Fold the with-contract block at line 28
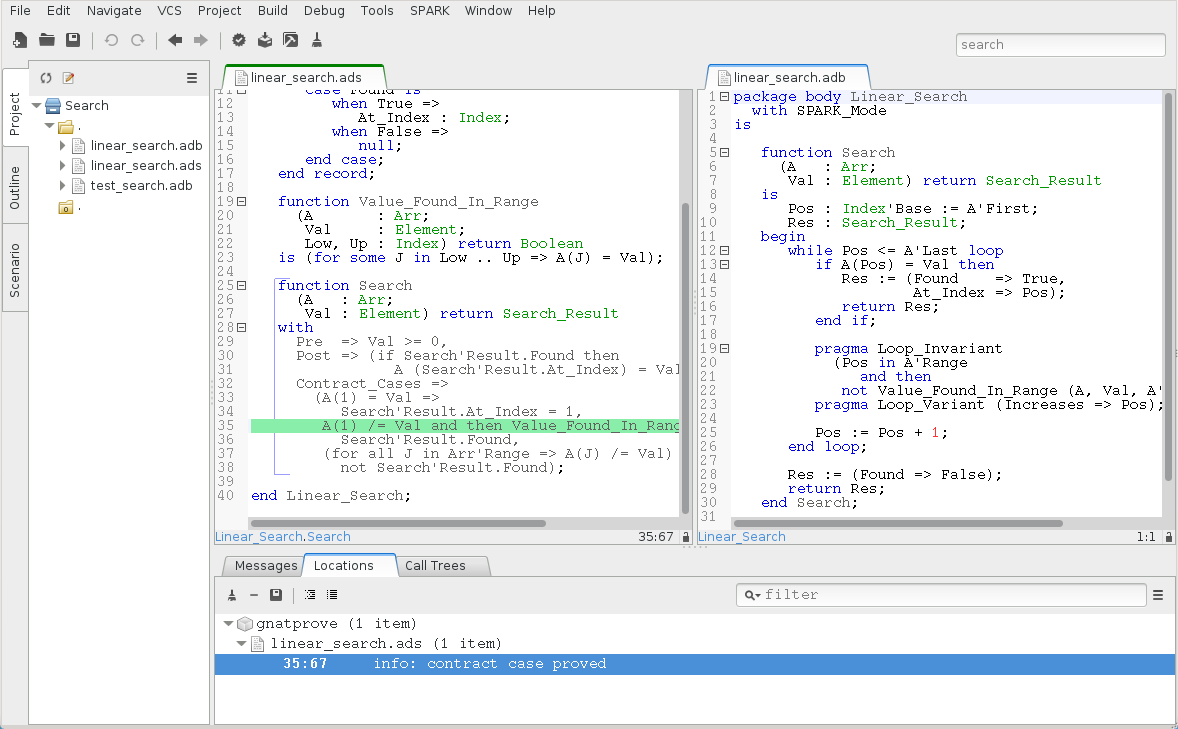Screen dimensions: 1178x729 point(242,328)
